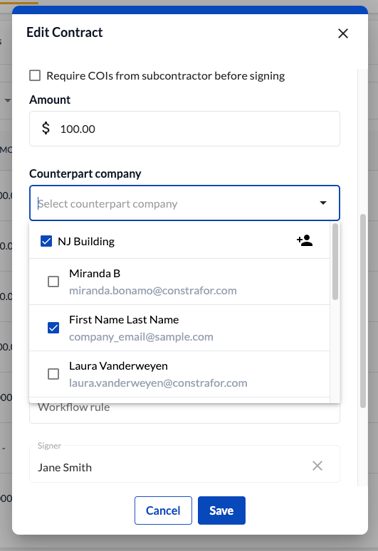Click the Edit Contract title
The height and width of the screenshot is (551, 378).
65,33
